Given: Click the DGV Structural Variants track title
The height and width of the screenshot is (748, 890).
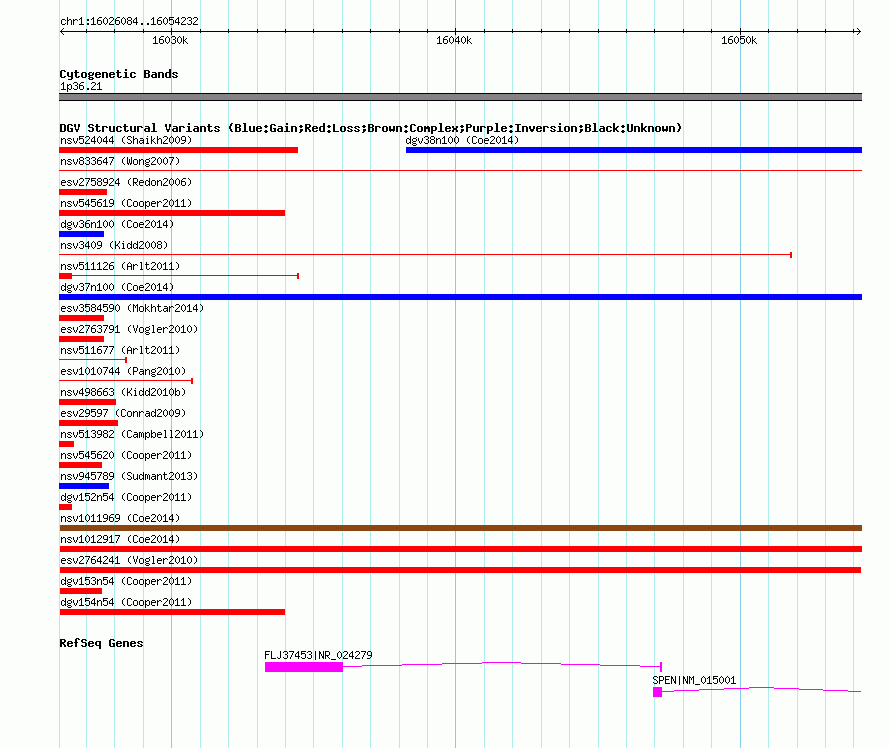Looking at the screenshot, I should coord(370,128).
